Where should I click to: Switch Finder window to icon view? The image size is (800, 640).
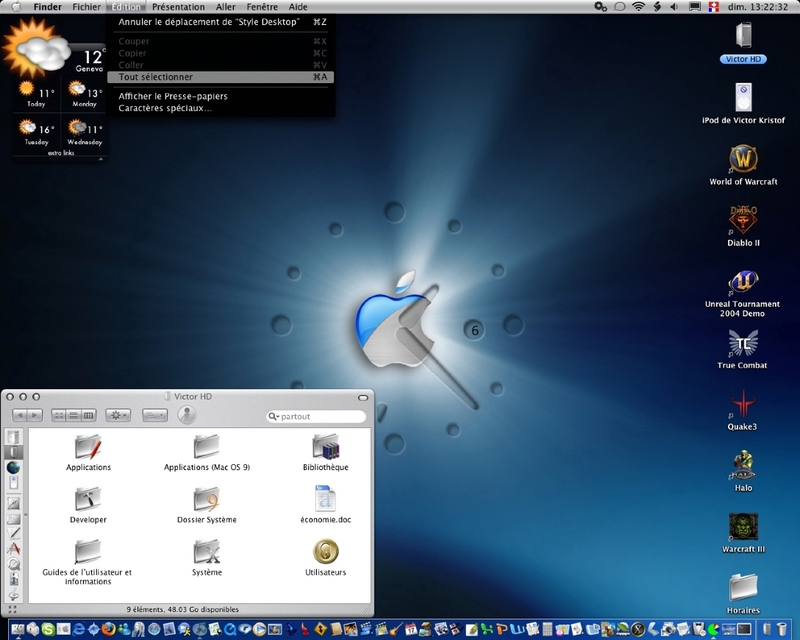[59, 415]
